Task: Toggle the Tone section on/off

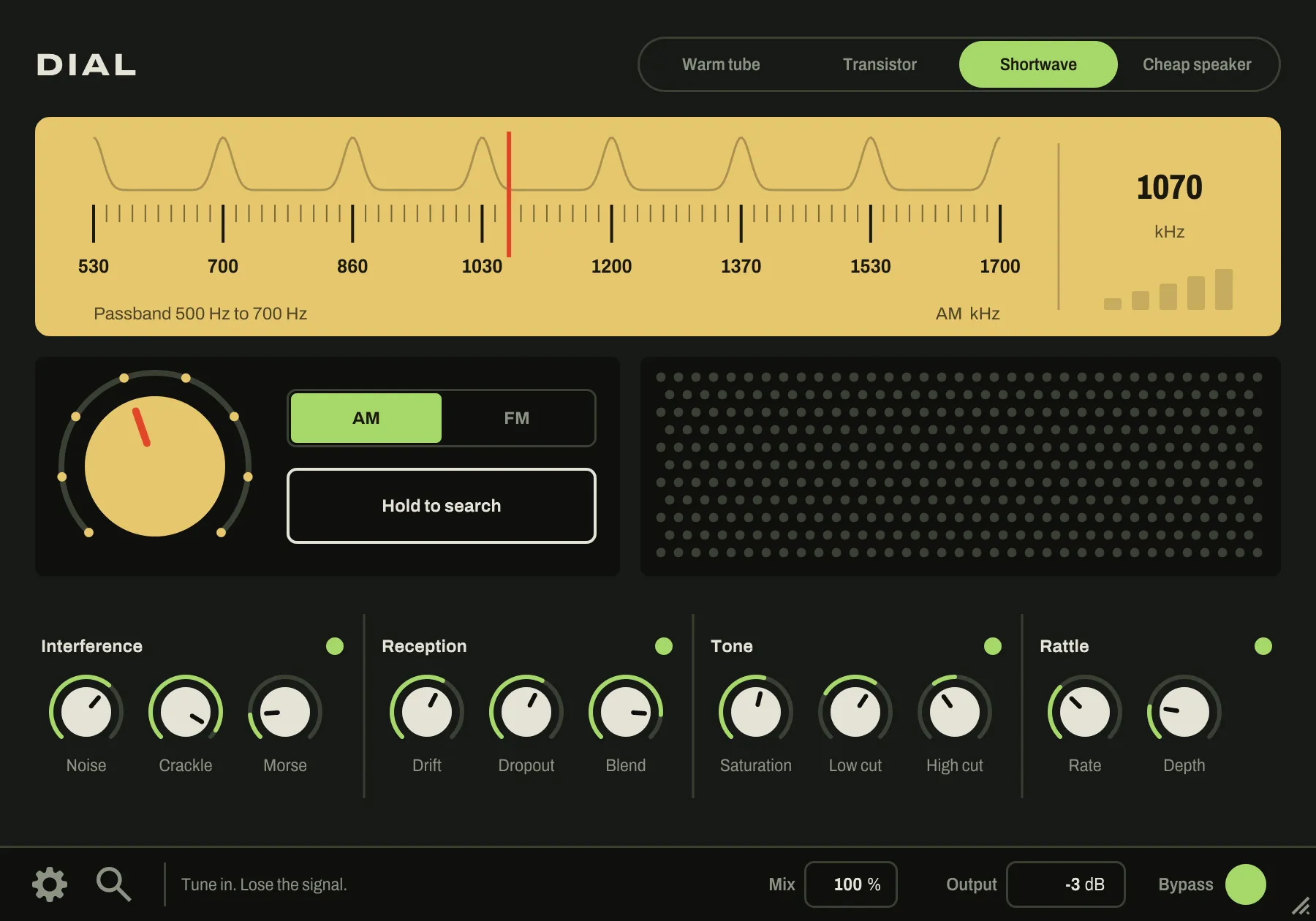Action: [x=993, y=646]
